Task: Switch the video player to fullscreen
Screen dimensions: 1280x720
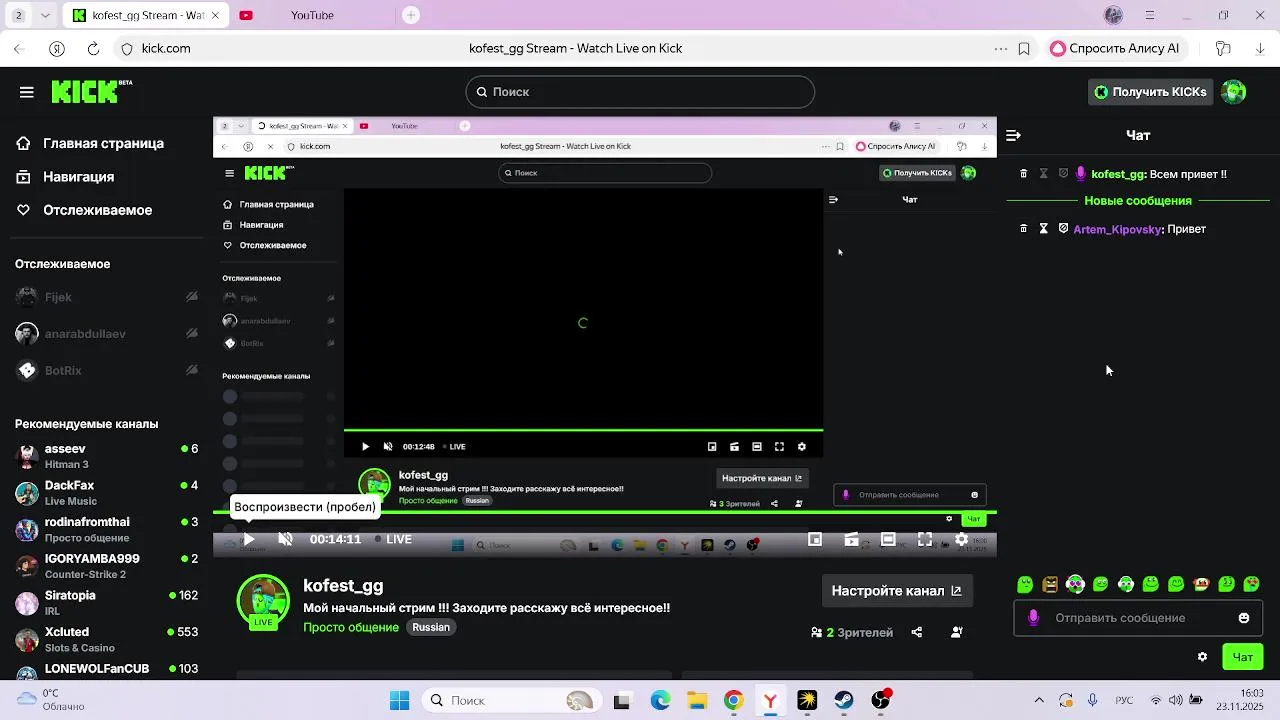Action: (925, 539)
